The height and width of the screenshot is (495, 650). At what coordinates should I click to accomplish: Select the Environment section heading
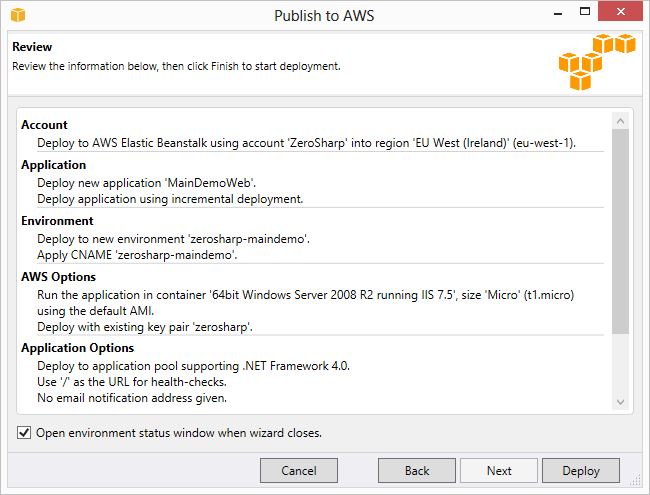coord(57,221)
